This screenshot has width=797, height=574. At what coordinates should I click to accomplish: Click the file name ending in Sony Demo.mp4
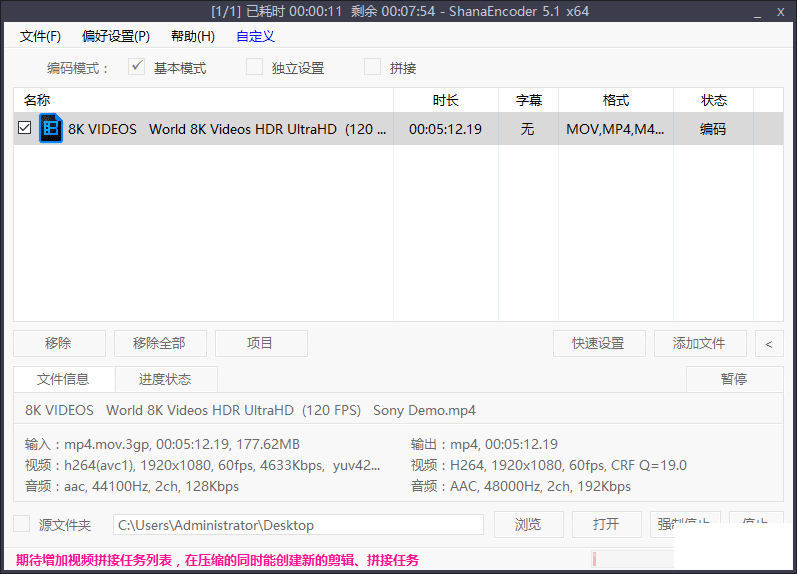click(251, 410)
